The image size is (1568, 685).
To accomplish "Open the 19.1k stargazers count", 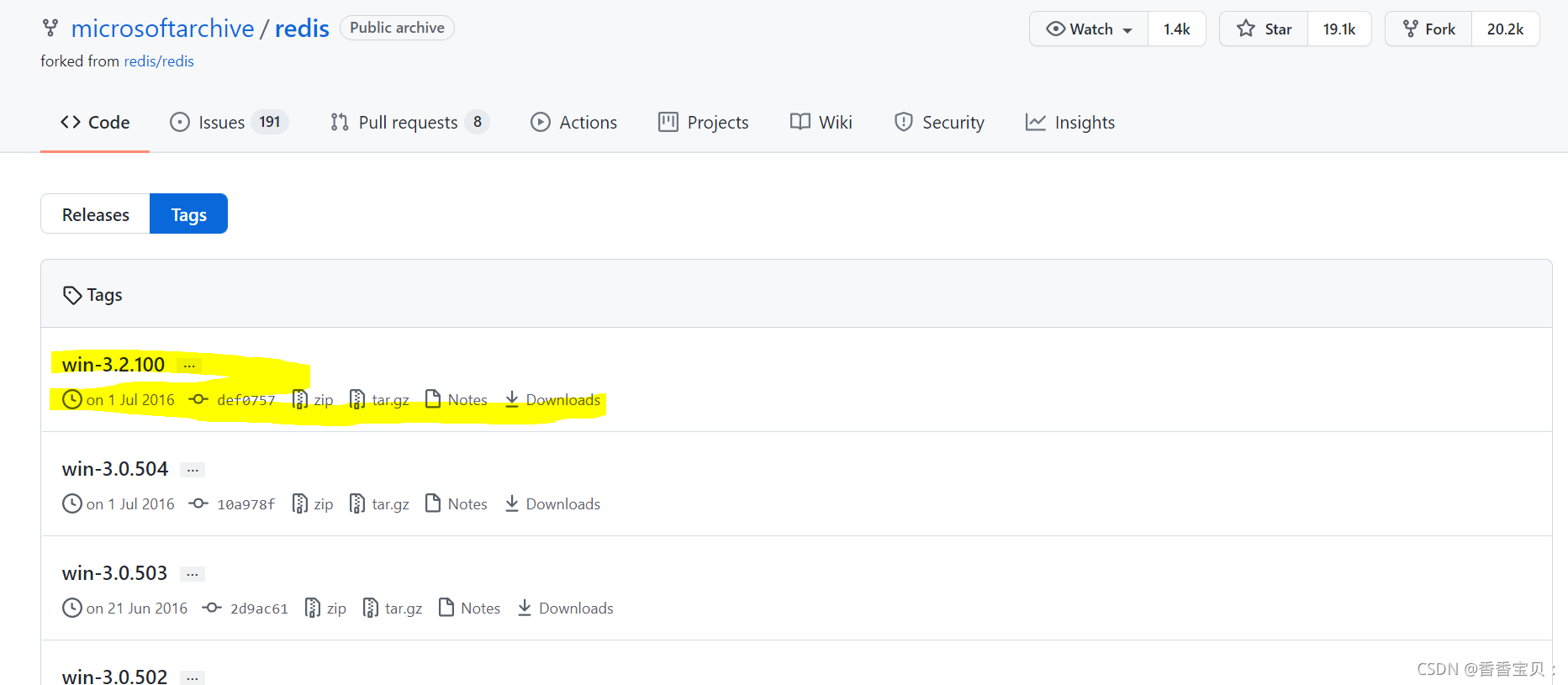I will [1339, 29].
